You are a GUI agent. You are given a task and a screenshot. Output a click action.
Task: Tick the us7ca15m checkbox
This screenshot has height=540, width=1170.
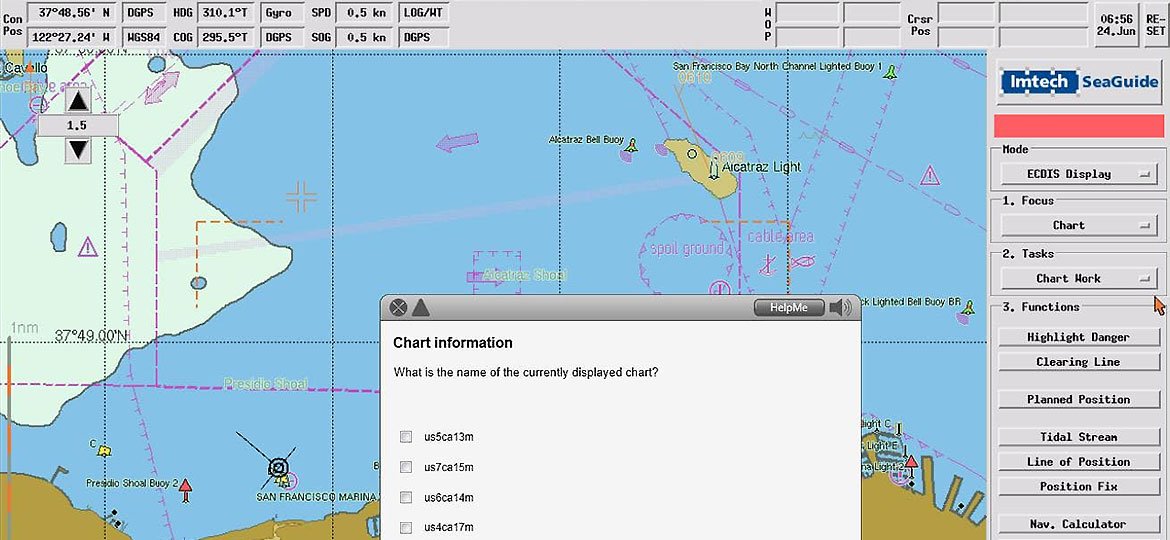(x=406, y=467)
